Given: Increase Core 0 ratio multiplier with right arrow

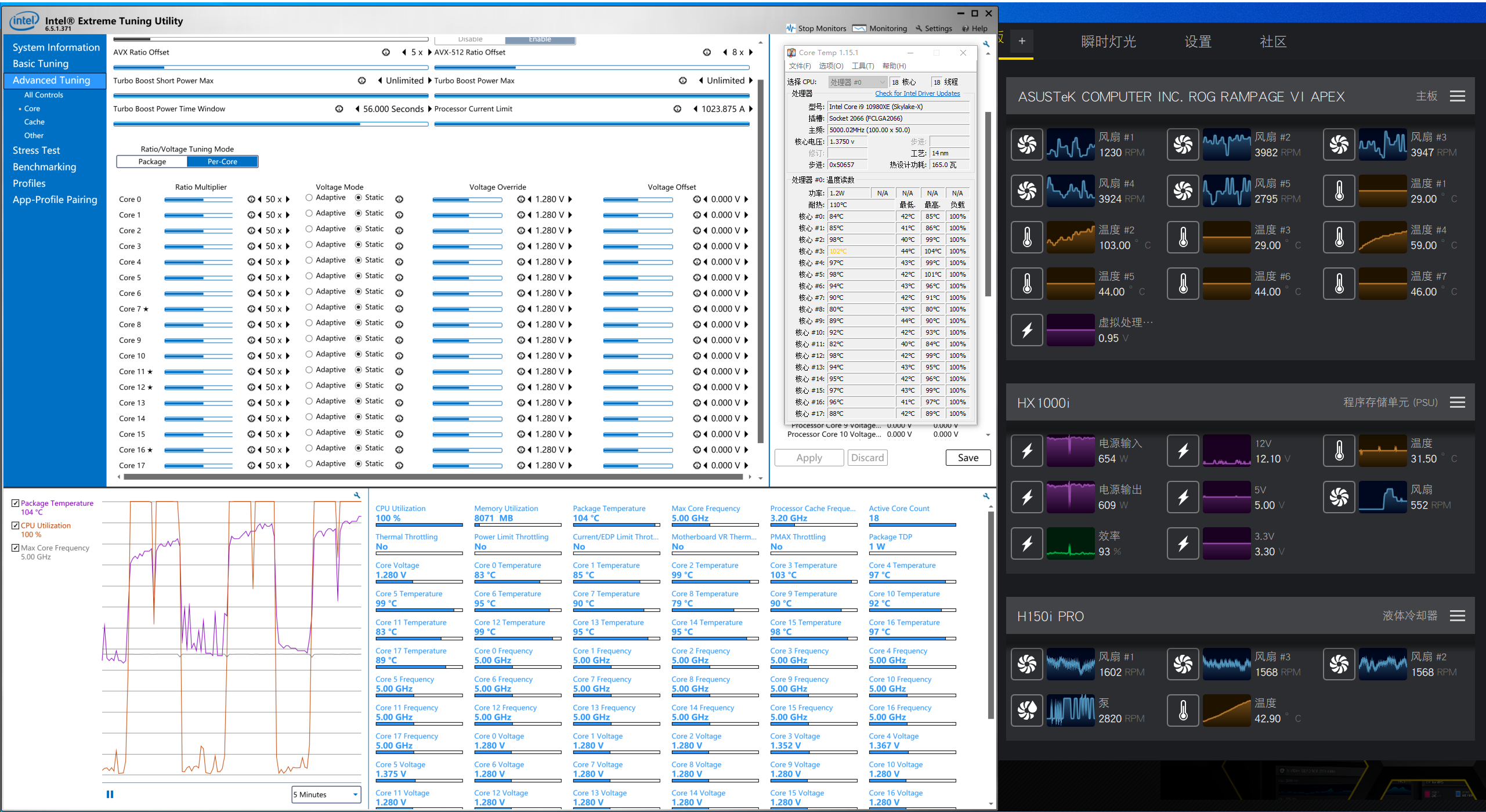Looking at the screenshot, I should pos(288,200).
